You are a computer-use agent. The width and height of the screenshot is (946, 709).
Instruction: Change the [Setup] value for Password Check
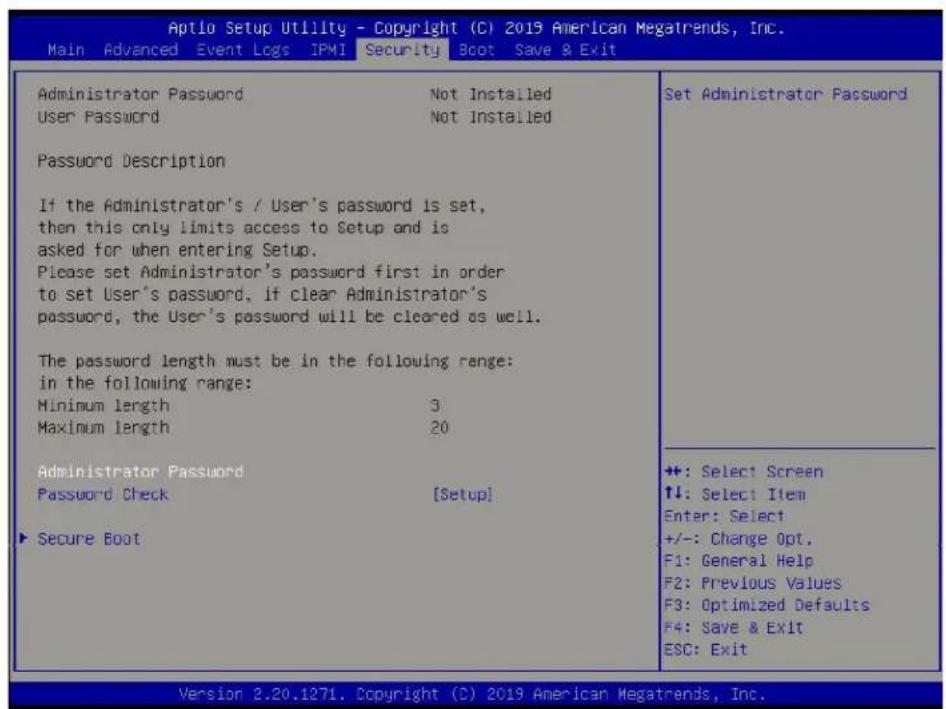click(462, 494)
